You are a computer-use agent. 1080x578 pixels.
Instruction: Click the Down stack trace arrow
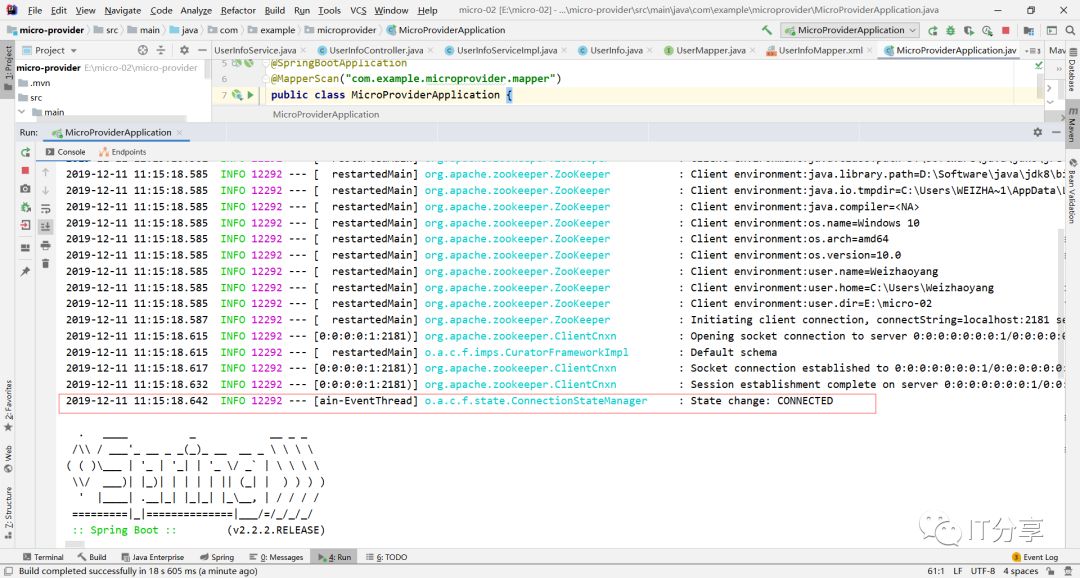tap(45, 190)
